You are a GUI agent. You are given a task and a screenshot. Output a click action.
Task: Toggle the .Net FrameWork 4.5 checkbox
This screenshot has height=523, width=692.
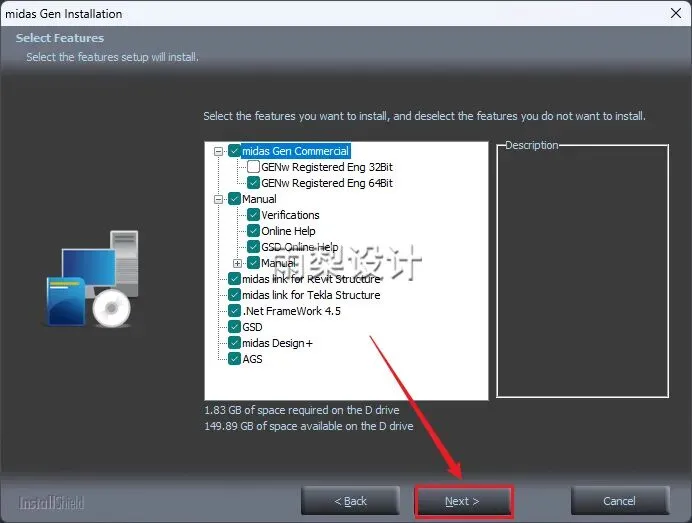coord(234,311)
